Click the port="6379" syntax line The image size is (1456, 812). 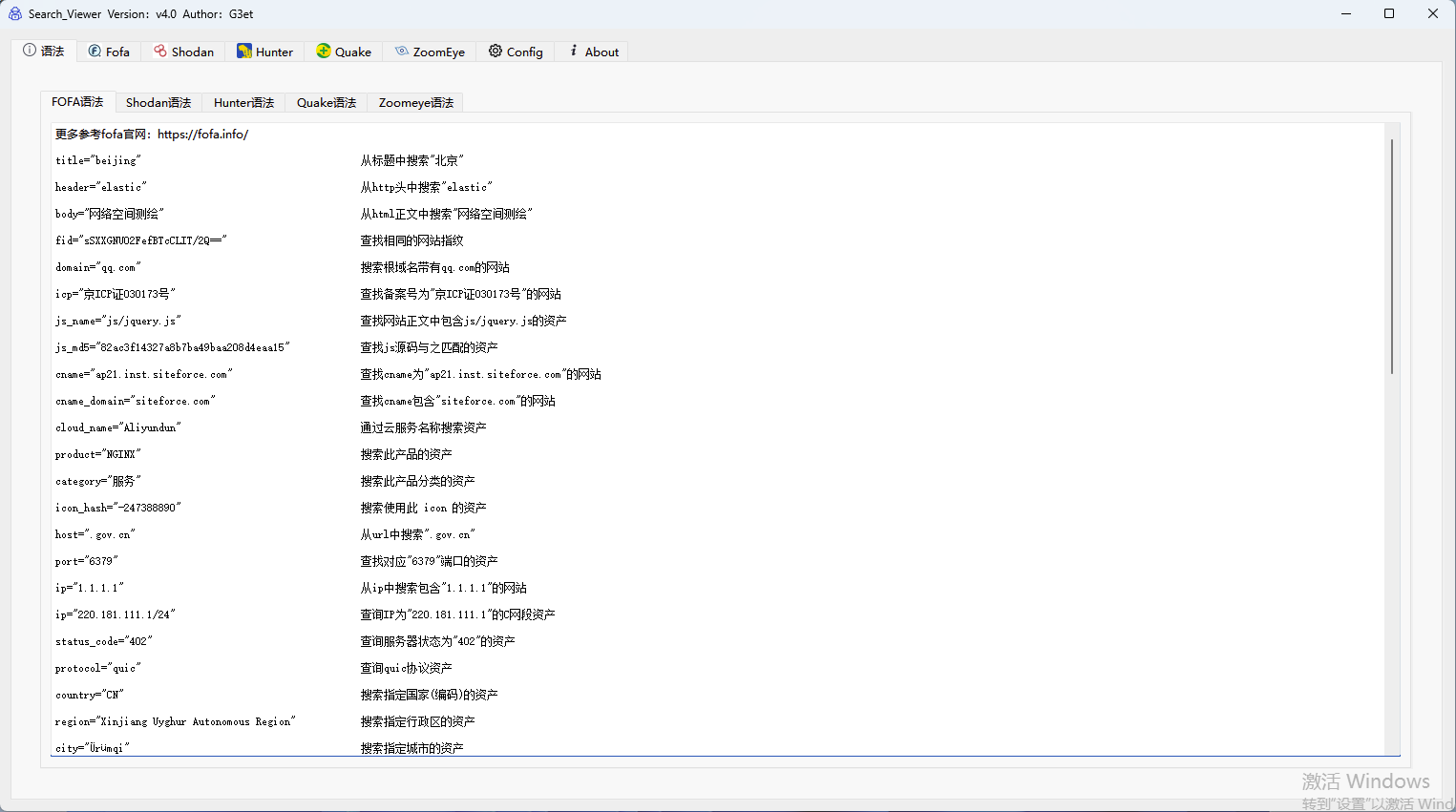86,562
